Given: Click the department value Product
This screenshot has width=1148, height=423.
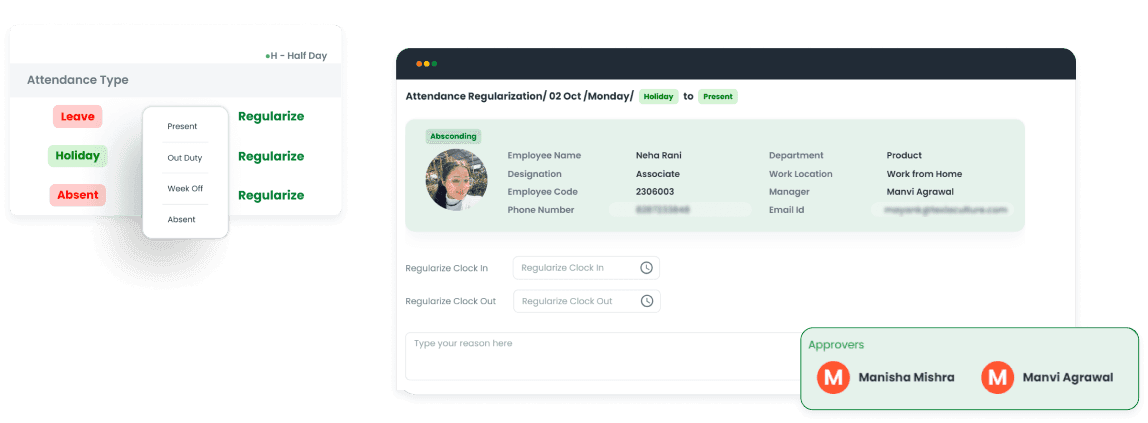Looking at the screenshot, I should click(x=904, y=155).
